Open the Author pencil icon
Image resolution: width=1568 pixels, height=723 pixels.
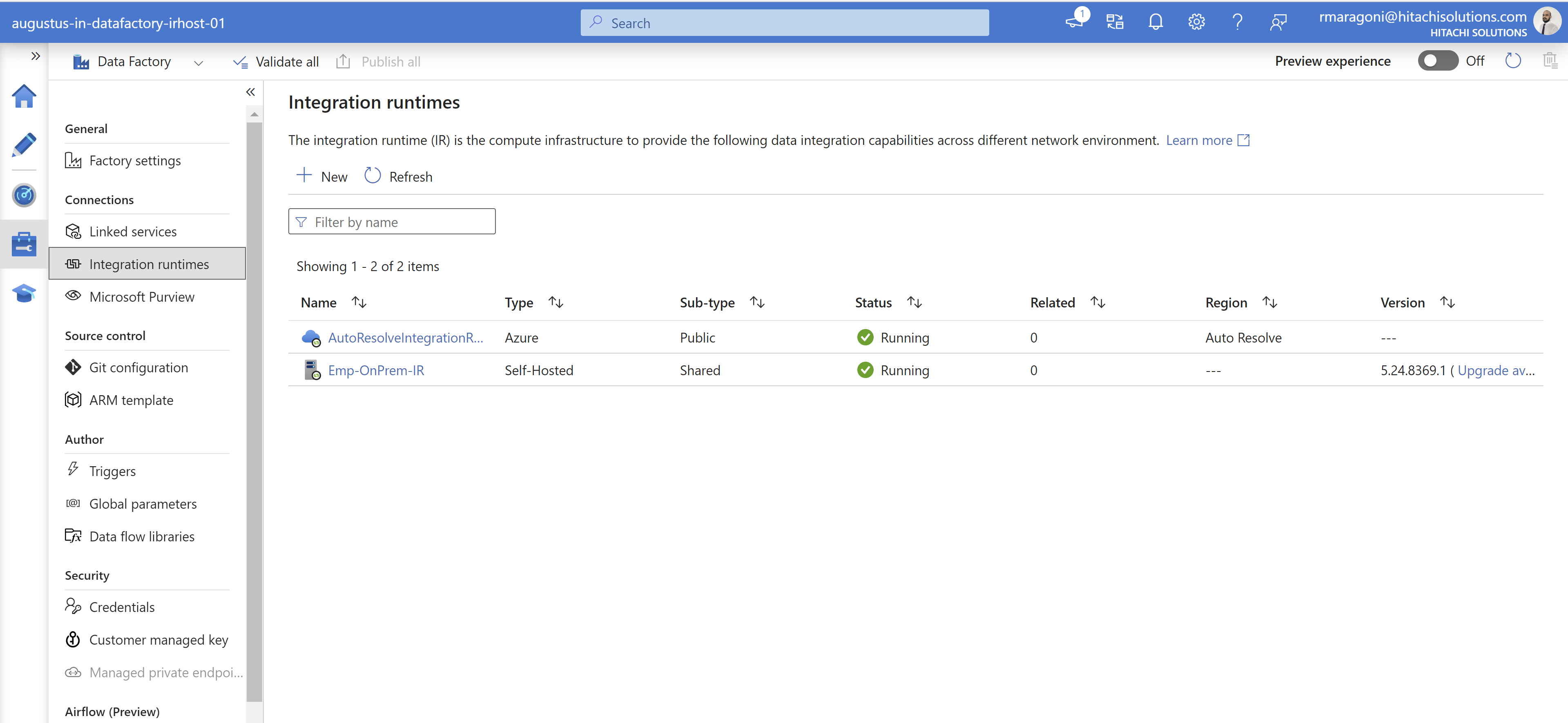point(24,145)
